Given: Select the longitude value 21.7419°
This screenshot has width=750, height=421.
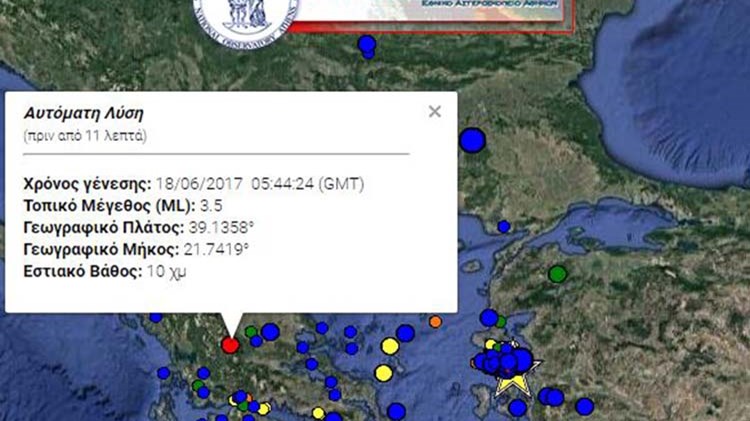Looking at the screenshot, I should (216, 249).
